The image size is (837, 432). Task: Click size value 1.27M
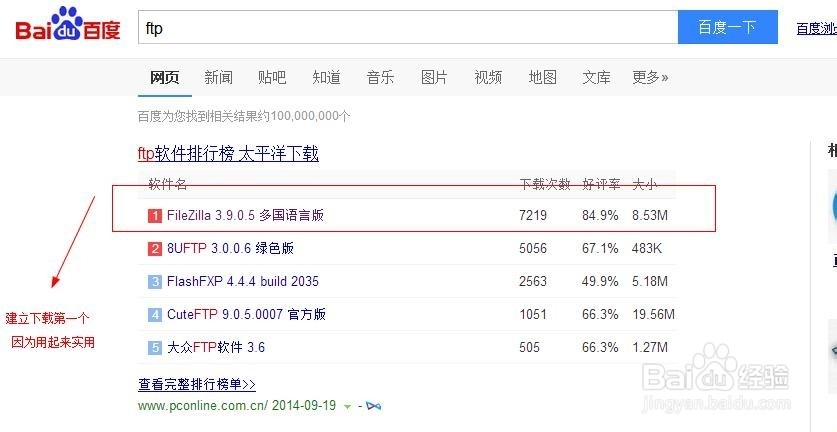tap(650, 348)
